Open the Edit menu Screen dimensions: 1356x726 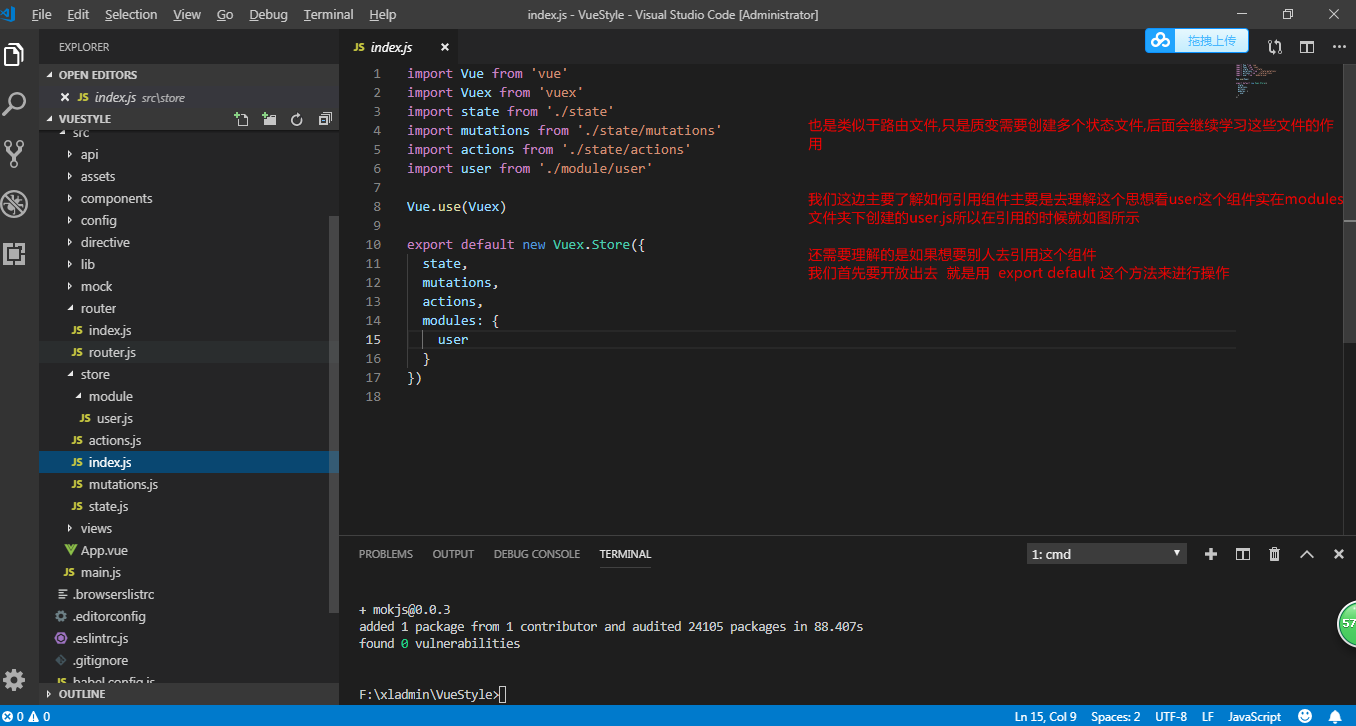click(x=78, y=14)
